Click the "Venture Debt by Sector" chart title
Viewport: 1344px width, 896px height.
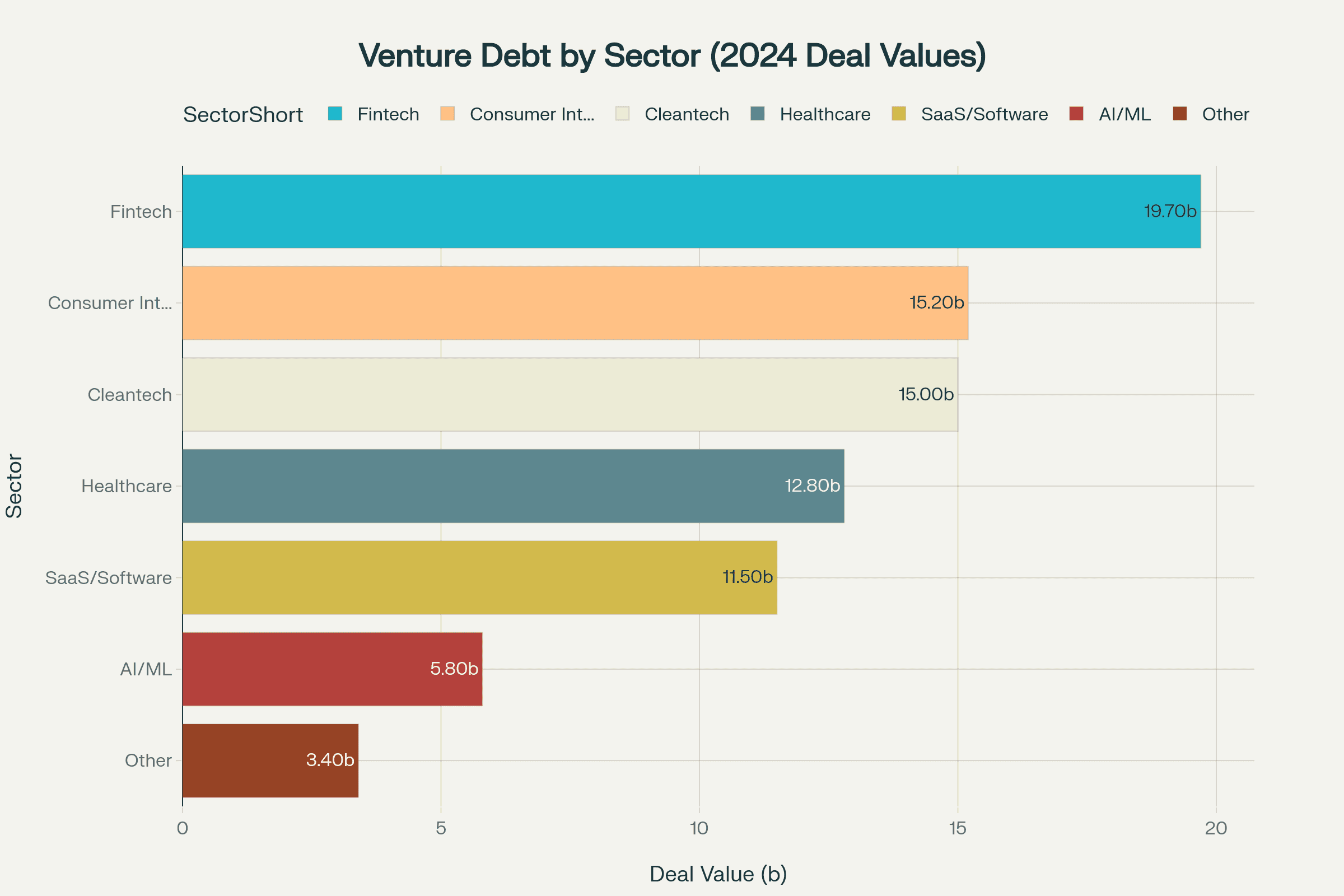(x=672, y=55)
